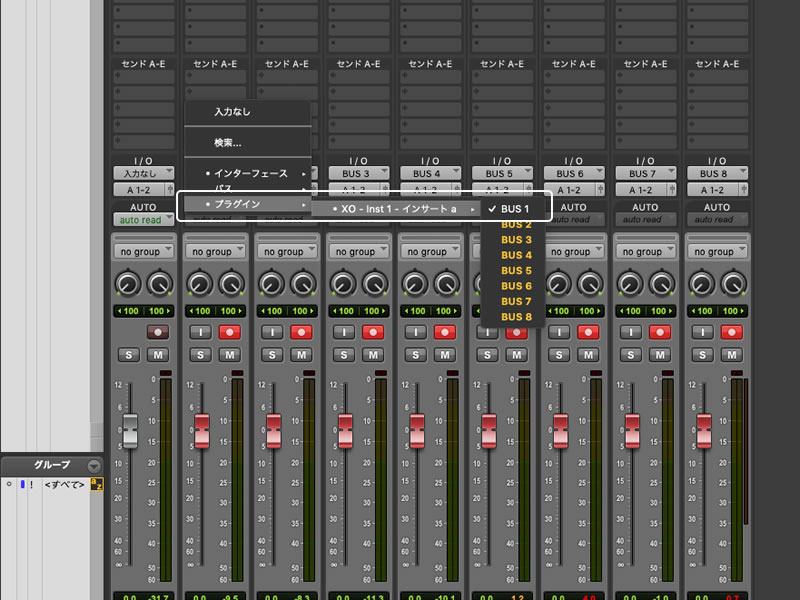
Task: Mute the BUS 3 input track
Action: click(373, 355)
